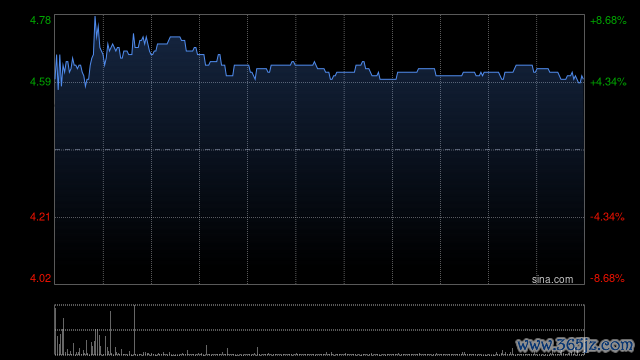Click the 4.21 price axis label
The height and width of the screenshot is (360, 640).
40,217
